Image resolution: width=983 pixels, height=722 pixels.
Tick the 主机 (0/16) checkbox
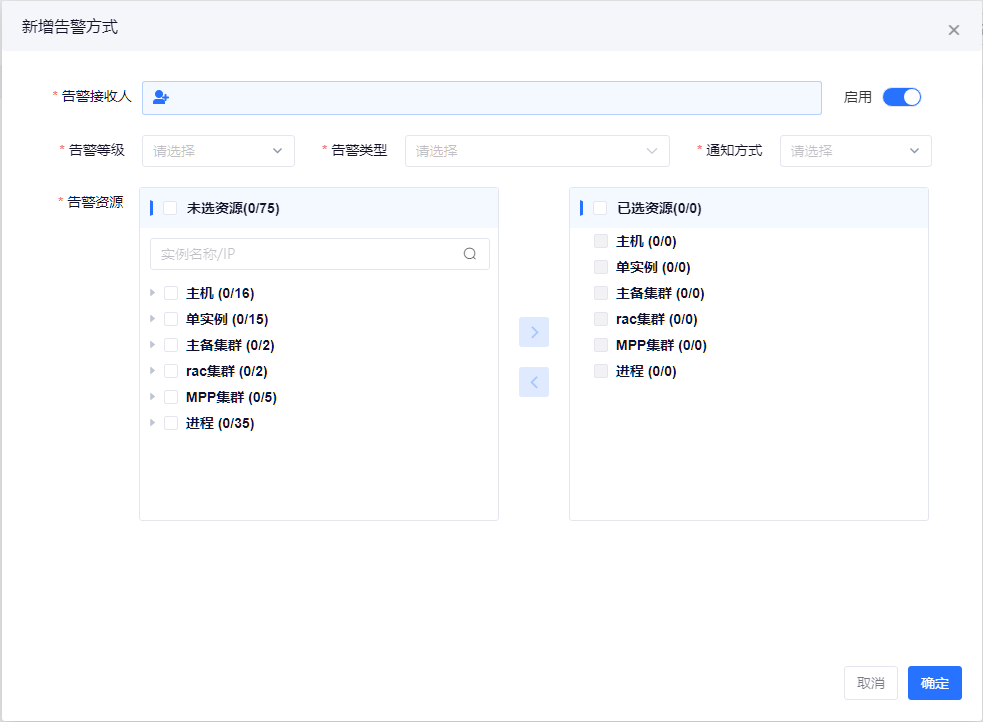point(170,293)
